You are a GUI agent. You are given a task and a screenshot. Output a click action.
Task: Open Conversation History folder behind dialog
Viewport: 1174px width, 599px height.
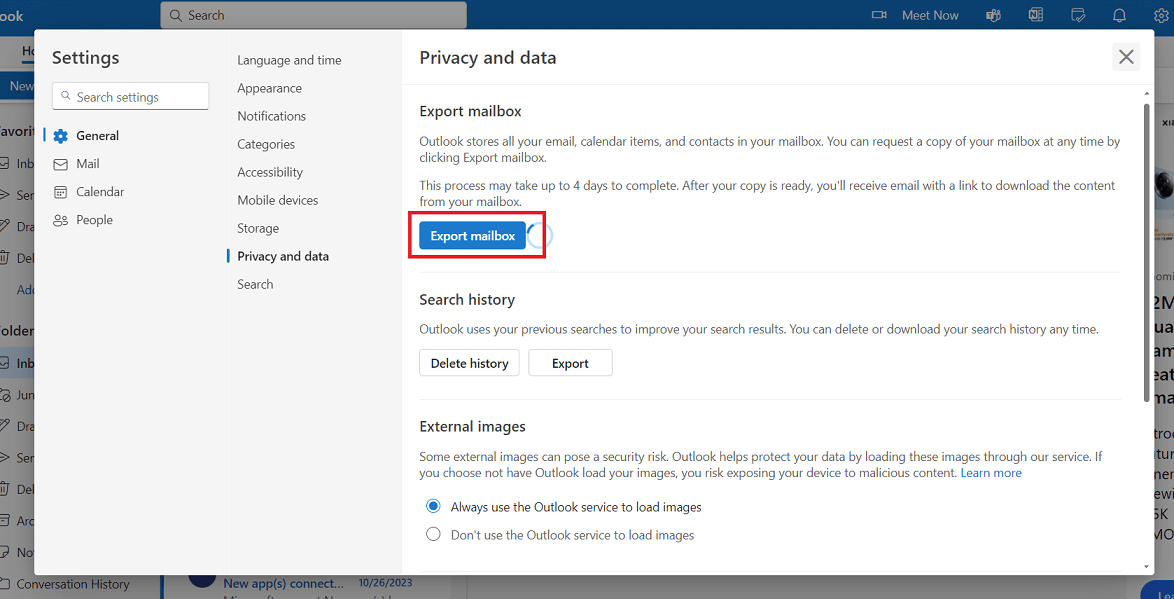73,584
